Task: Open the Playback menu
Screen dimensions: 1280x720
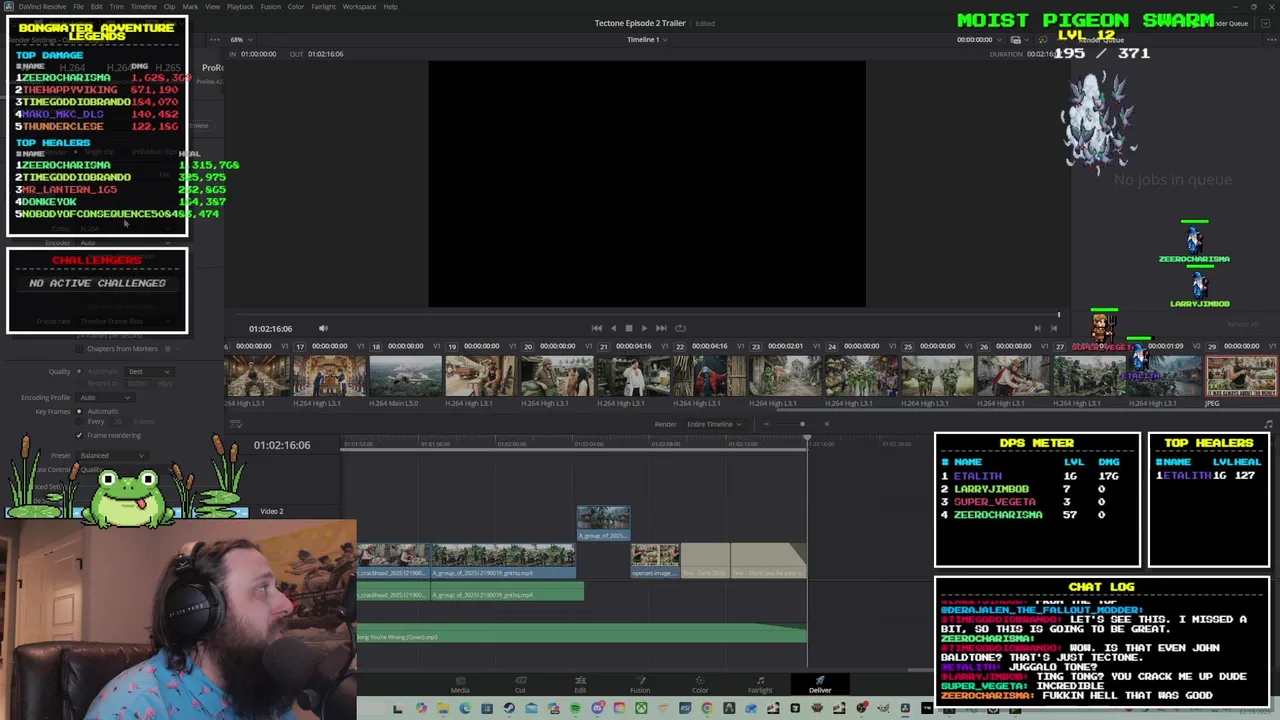Action: (240, 6)
